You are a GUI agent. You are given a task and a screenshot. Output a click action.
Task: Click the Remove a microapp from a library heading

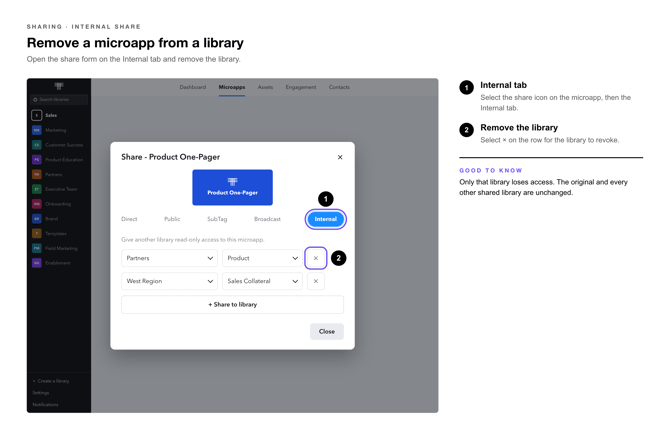pos(135,43)
